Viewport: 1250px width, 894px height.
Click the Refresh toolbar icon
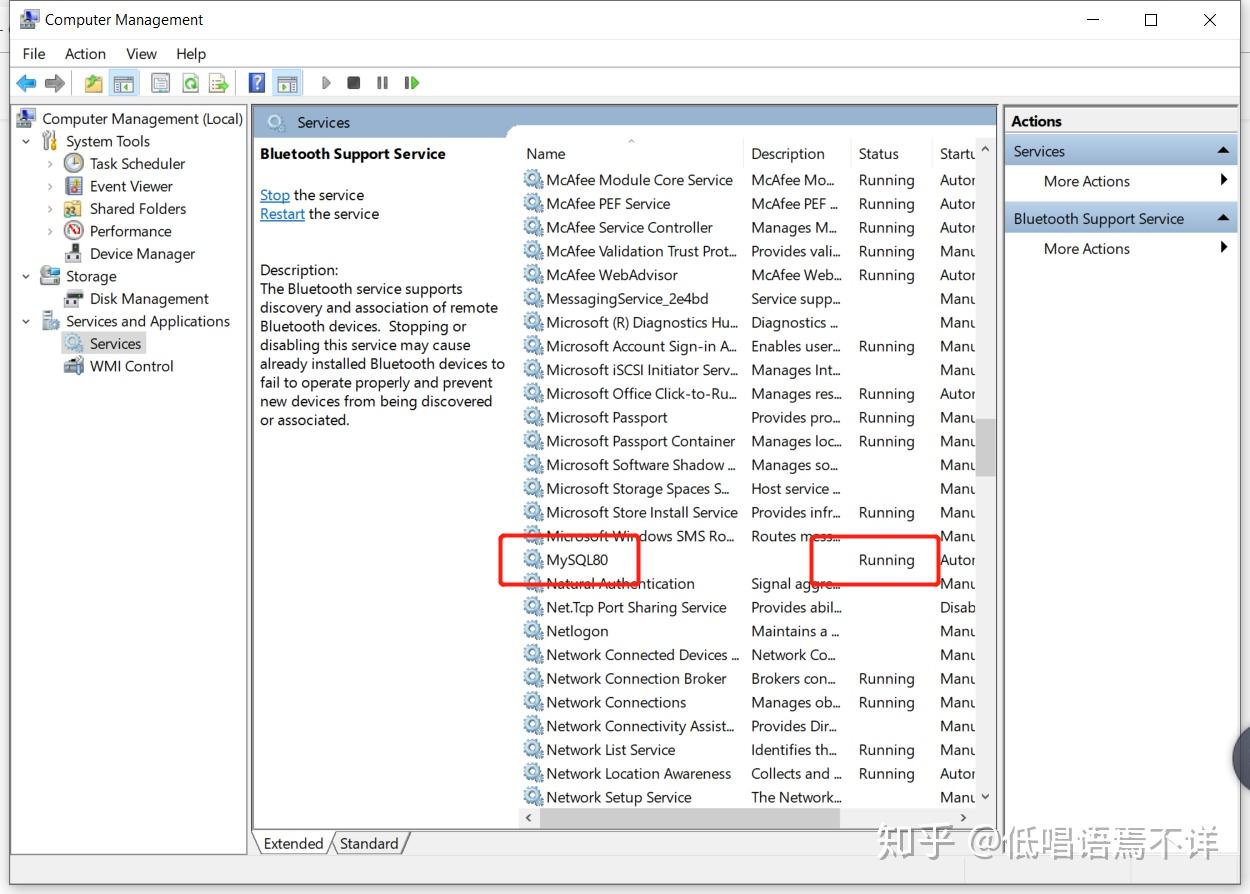[190, 83]
